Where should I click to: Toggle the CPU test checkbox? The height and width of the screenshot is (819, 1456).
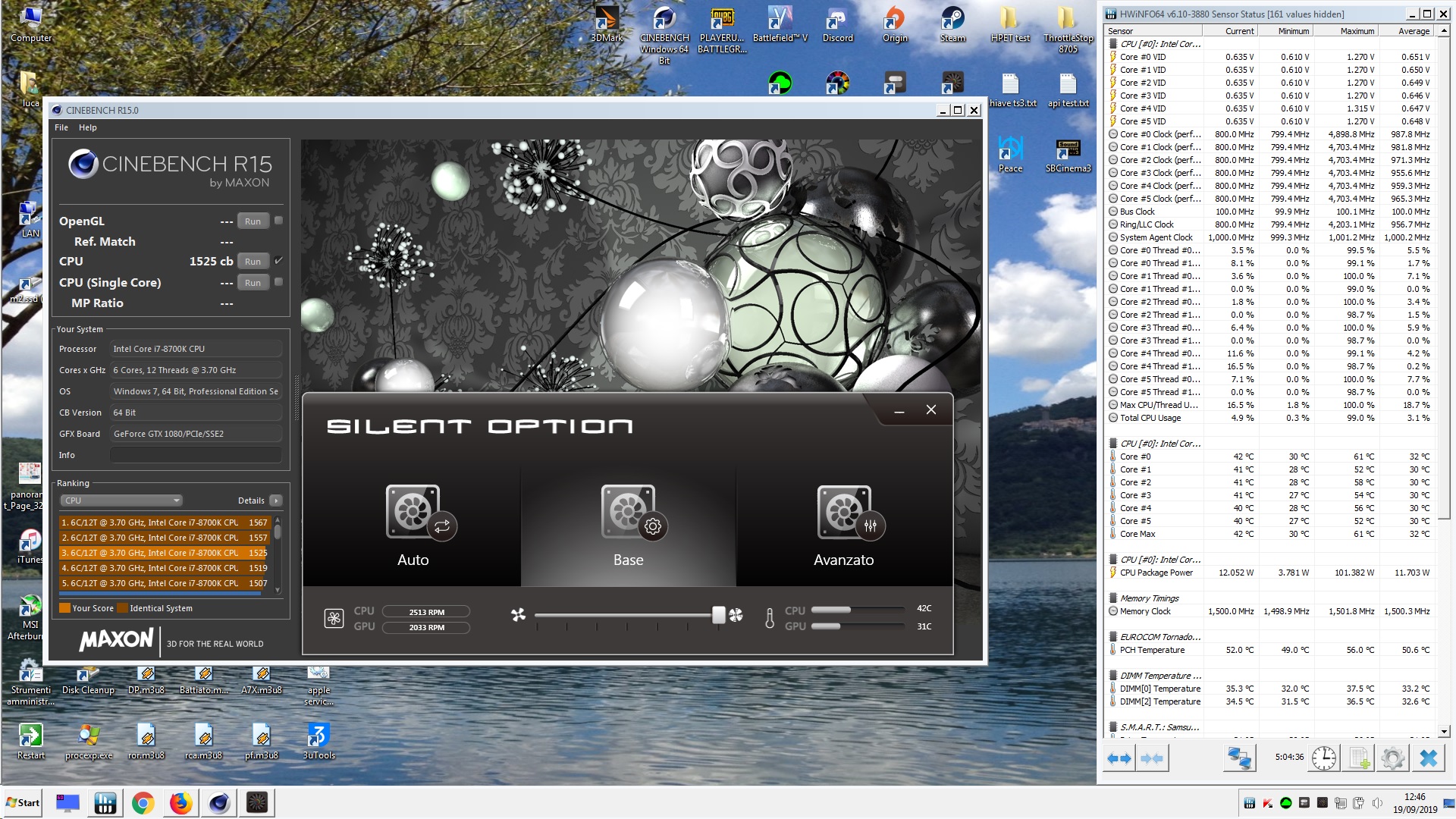click(278, 261)
